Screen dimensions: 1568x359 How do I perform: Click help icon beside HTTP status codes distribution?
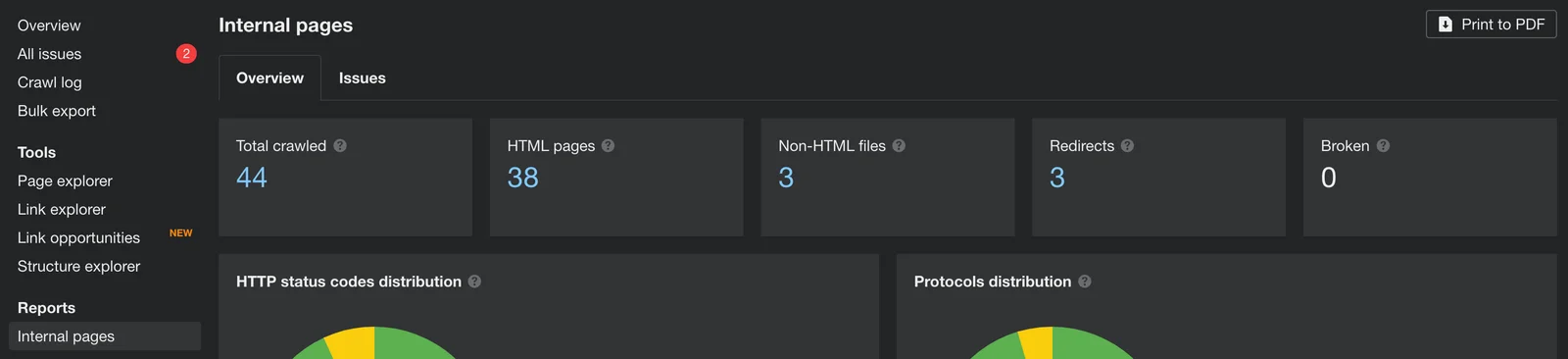pyautogui.click(x=474, y=282)
